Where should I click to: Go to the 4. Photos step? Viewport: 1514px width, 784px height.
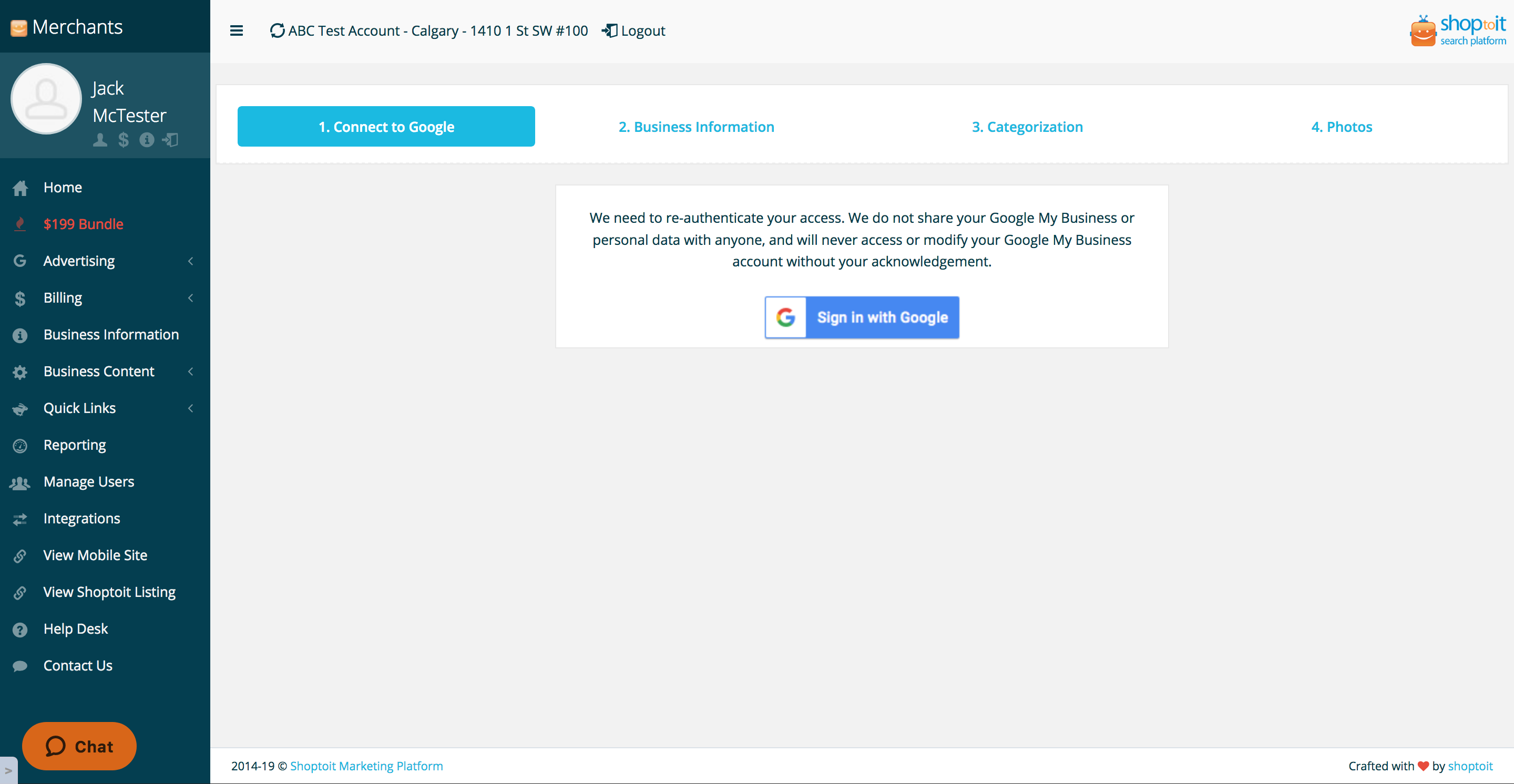pyautogui.click(x=1341, y=127)
